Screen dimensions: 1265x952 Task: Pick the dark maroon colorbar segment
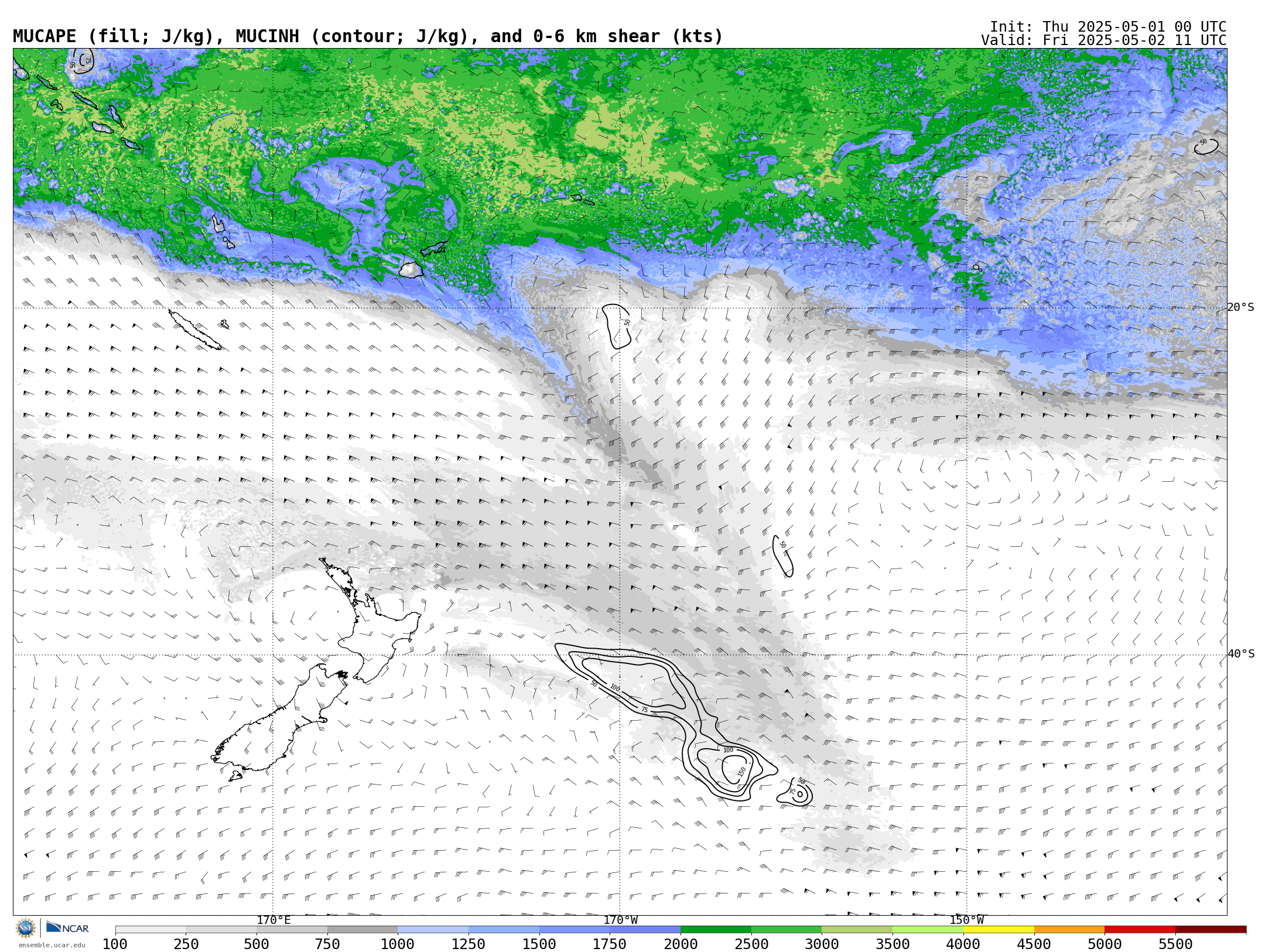click(1211, 929)
